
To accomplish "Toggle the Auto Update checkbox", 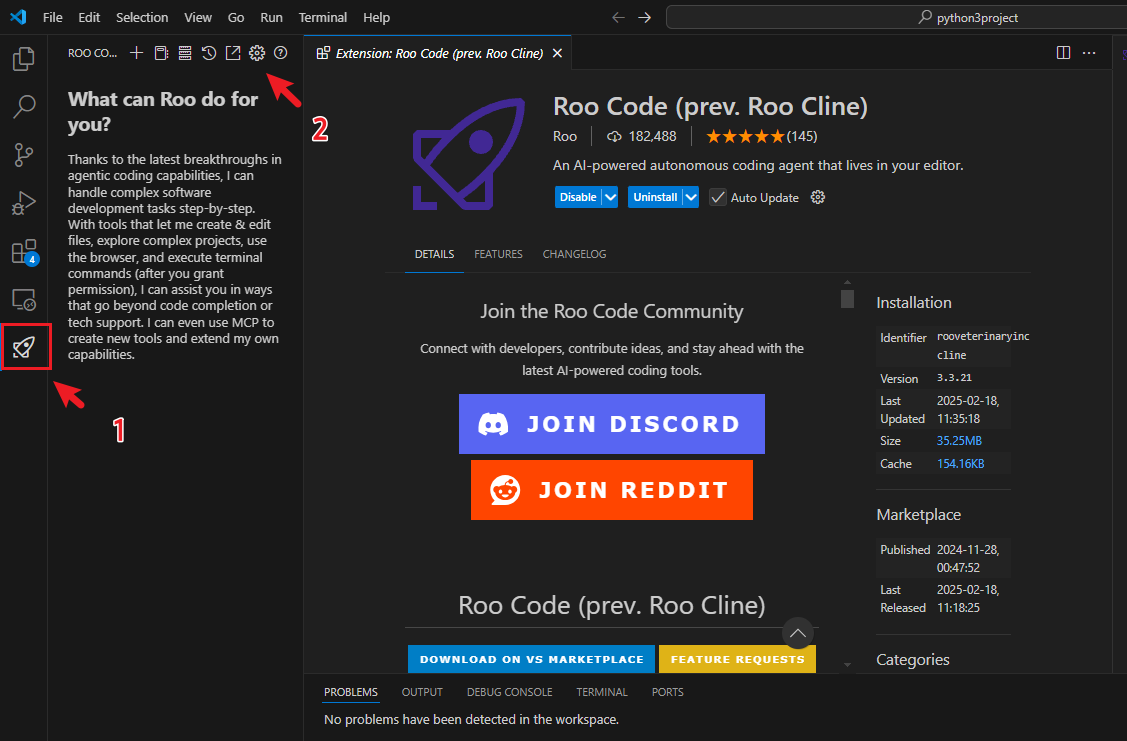I will click(x=717, y=197).
